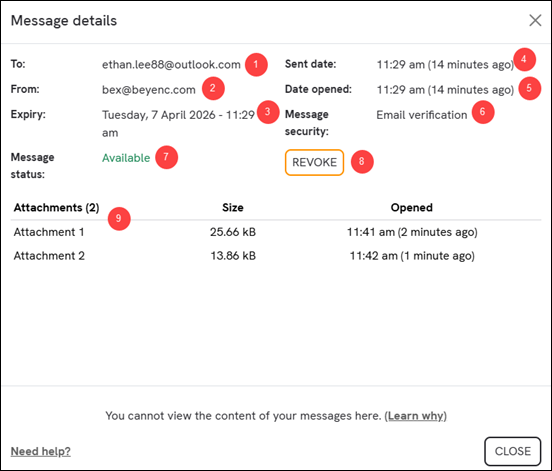Click the Attachments (2) column header
The height and width of the screenshot is (471, 552).
pyautogui.click(x=56, y=208)
